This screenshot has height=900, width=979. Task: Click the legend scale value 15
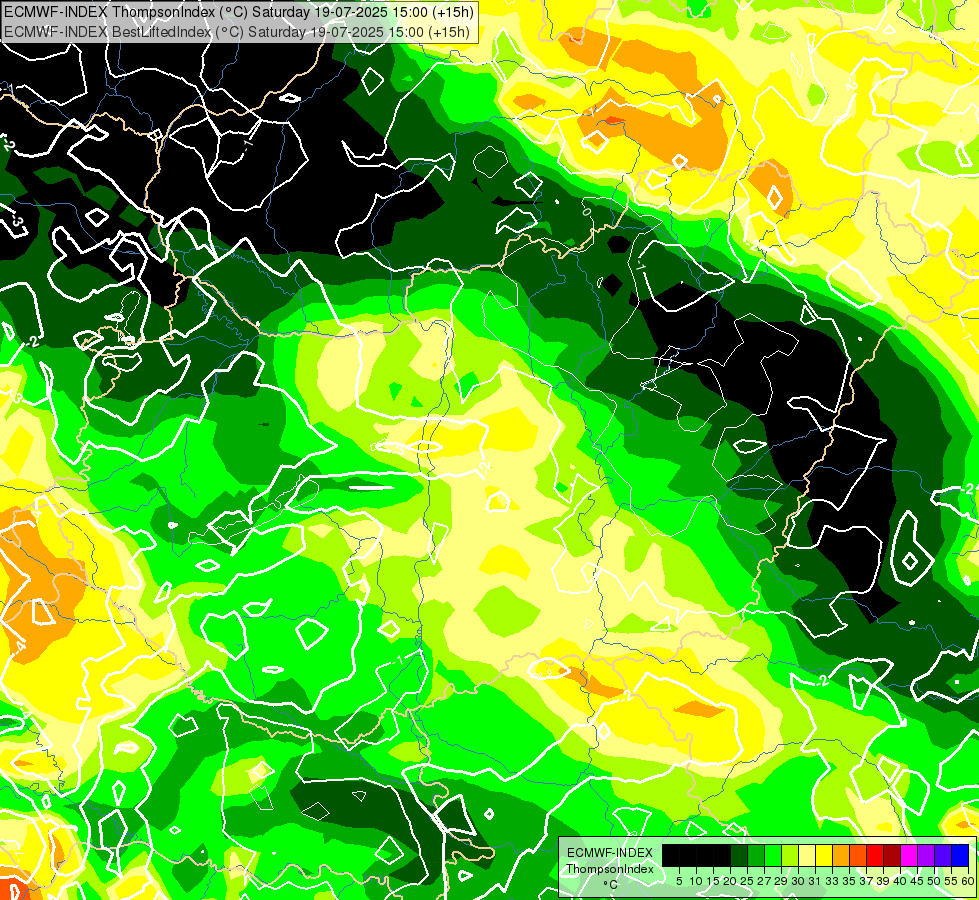click(714, 881)
